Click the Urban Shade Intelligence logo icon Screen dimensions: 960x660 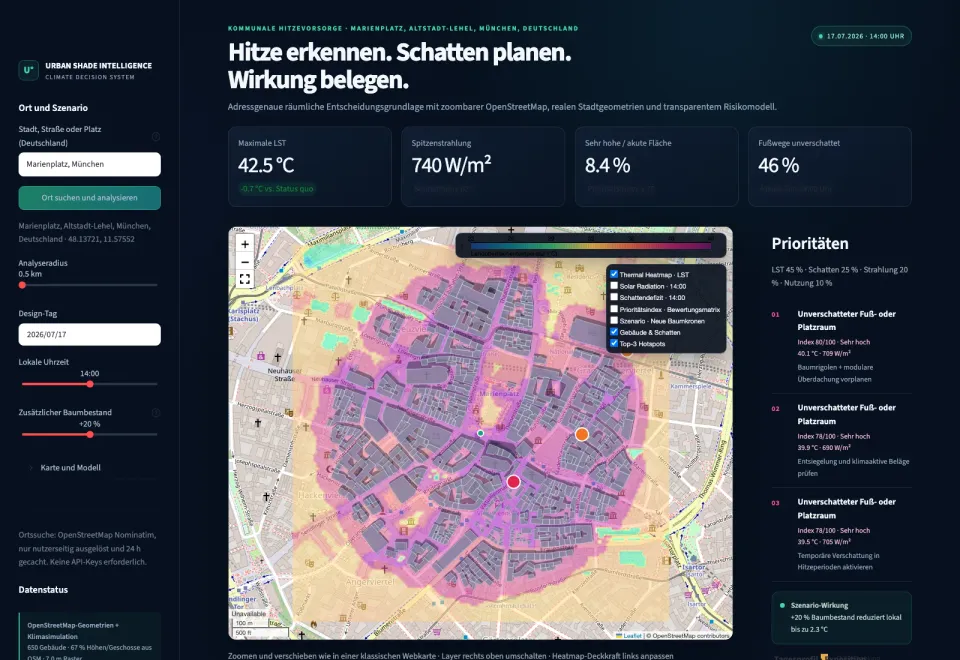(28, 70)
